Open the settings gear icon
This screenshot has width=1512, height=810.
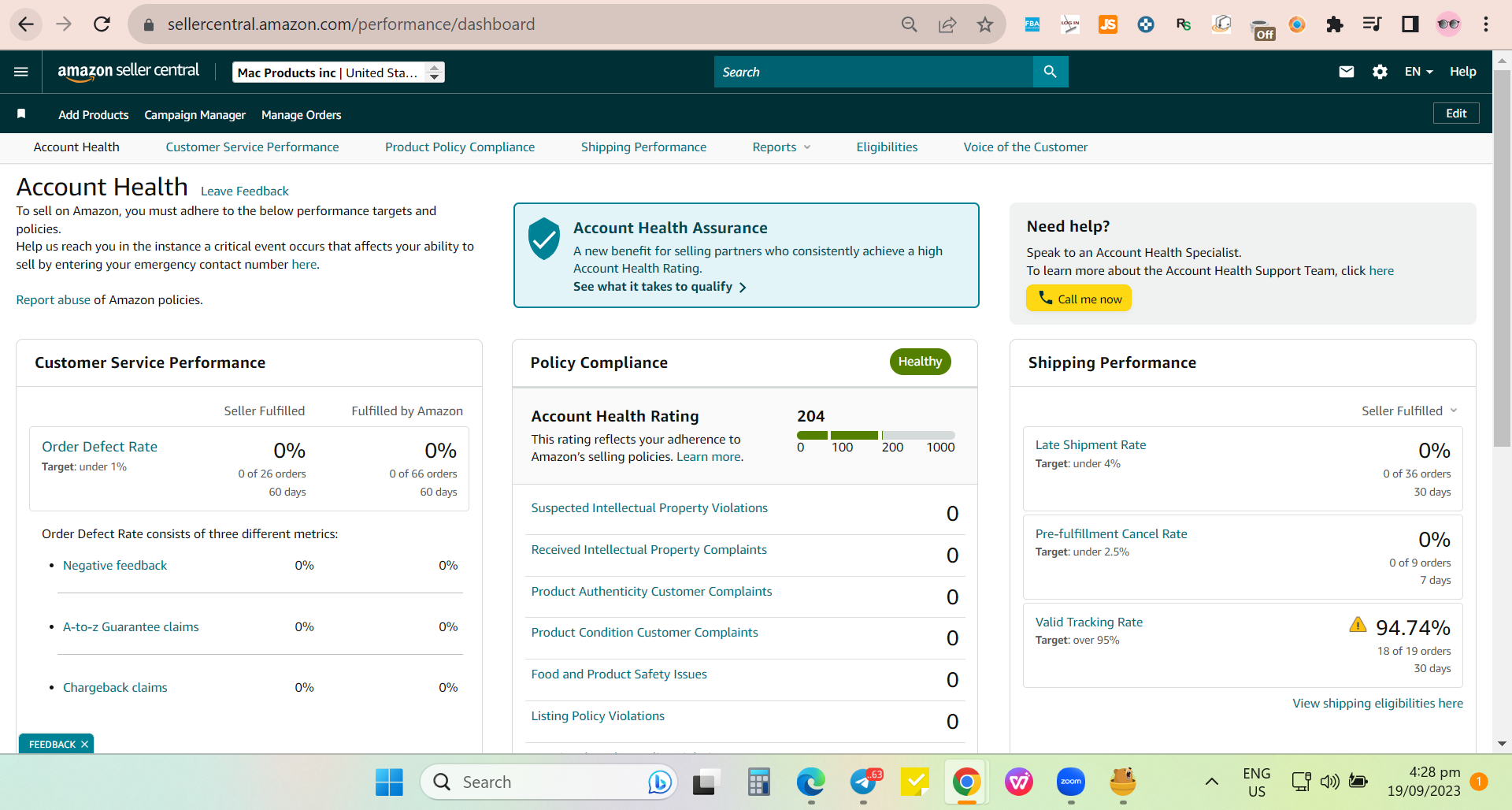coord(1380,72)
